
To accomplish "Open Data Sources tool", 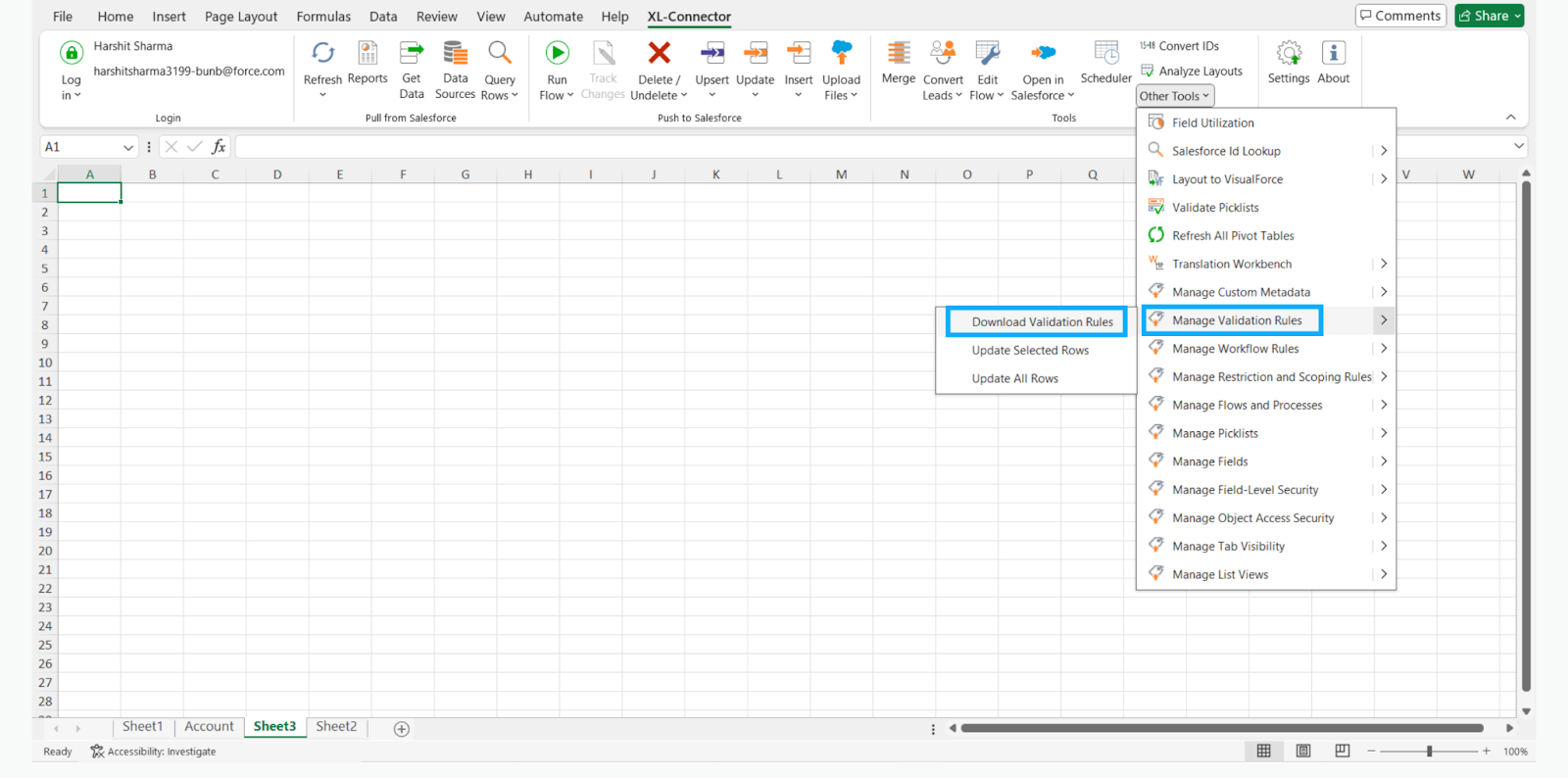I will click(455, 71).
